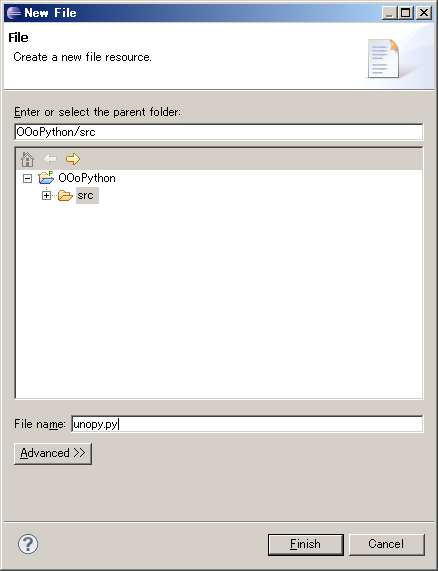Open help with the question mark icon
The height and width of the screenshot is (571, 438).
tap(28, 544)
